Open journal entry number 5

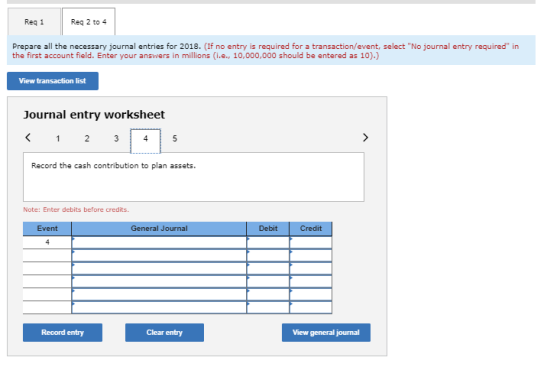[x=175, y=139]
